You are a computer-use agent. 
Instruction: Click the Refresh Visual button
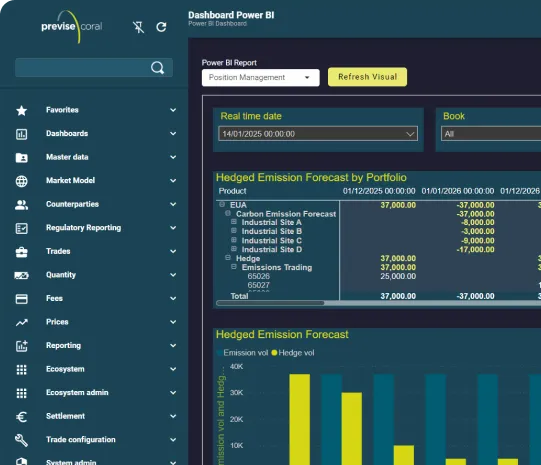[x=367, y=77]
